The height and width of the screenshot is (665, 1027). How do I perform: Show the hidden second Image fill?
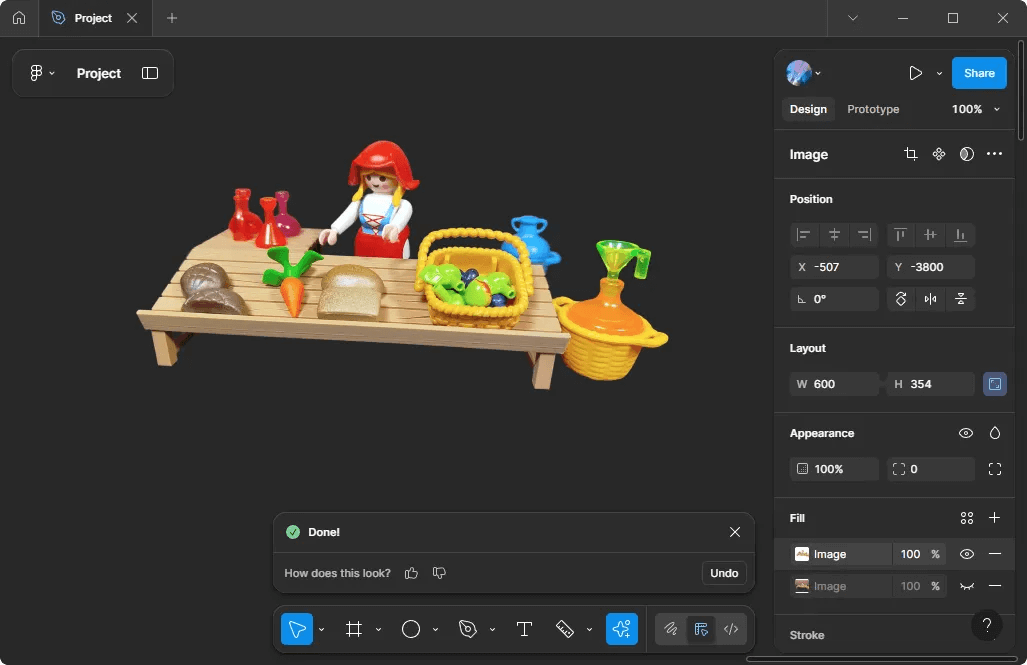tap(967, 586)
